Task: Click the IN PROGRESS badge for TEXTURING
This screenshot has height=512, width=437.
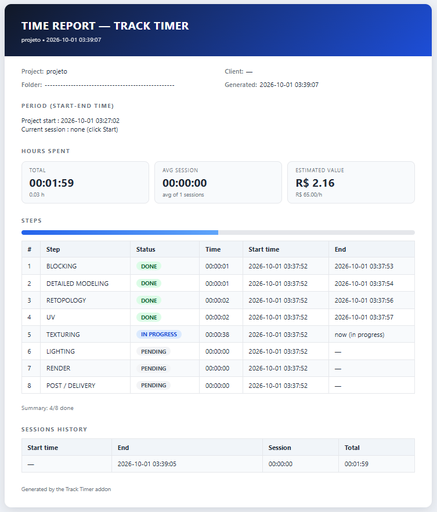Action: [x=159, y=334]
